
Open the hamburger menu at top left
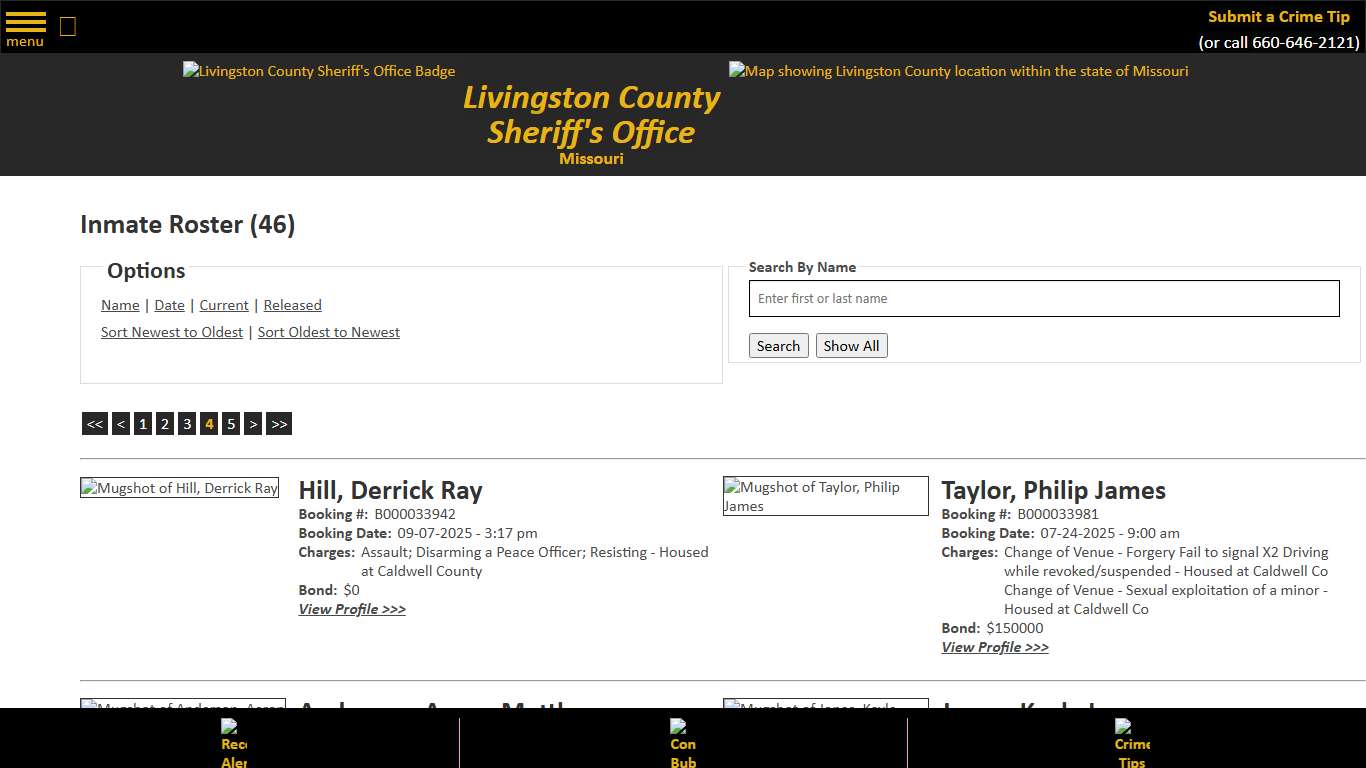point(24,24)
